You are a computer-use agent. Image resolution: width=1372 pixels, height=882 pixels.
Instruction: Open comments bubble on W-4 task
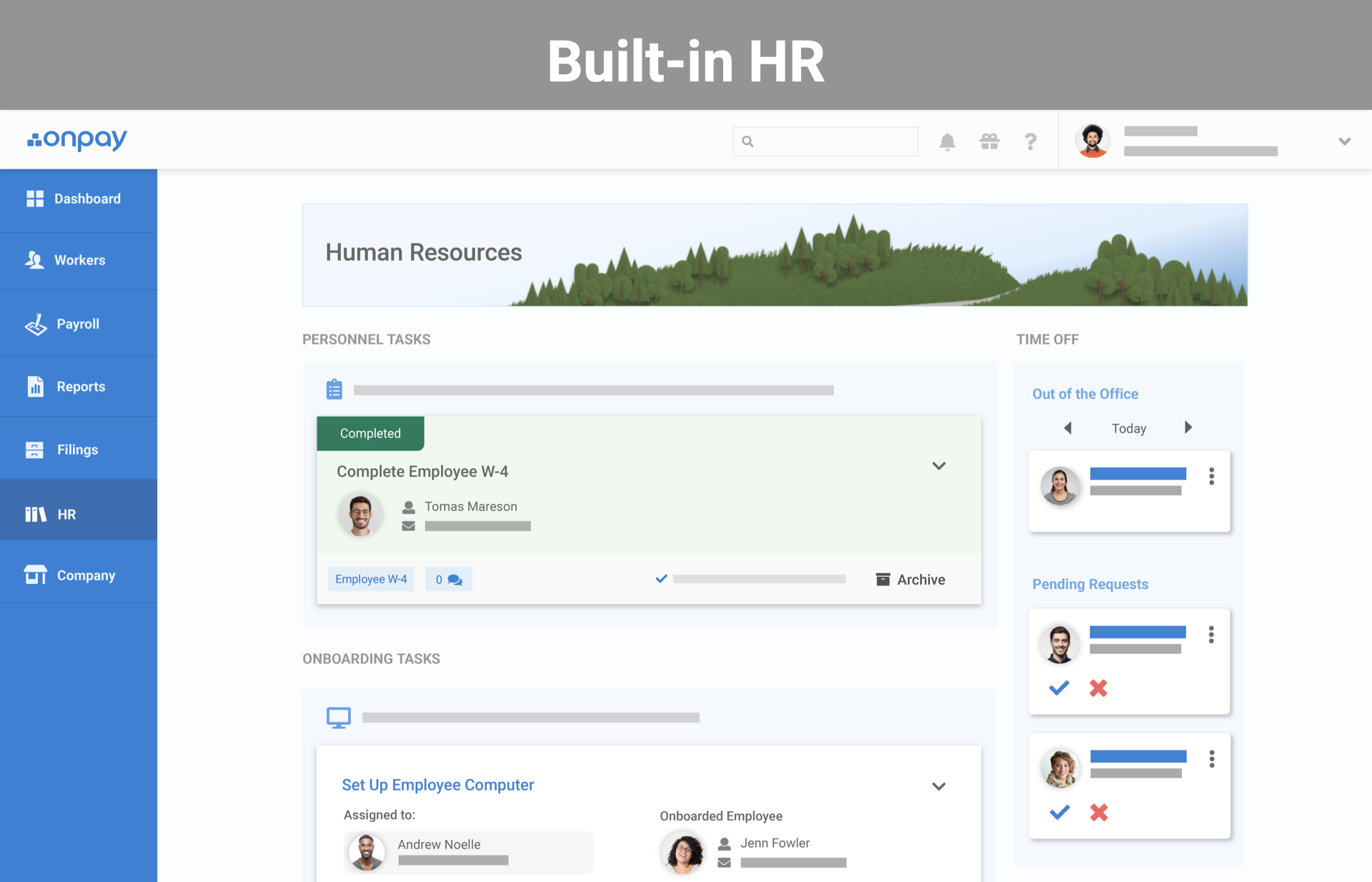pos(449,580)
